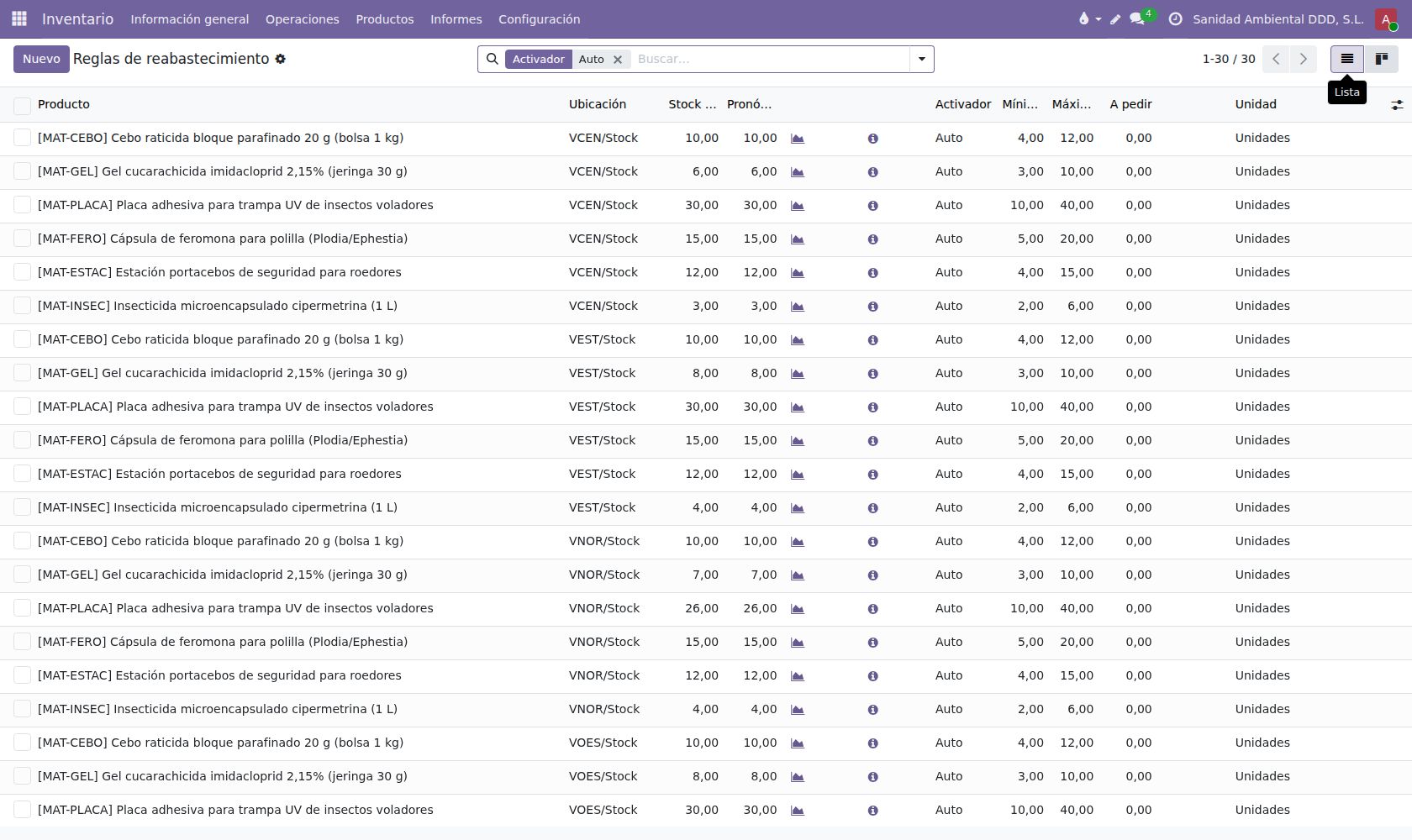Expand the search options dropdown arrow

922,59
